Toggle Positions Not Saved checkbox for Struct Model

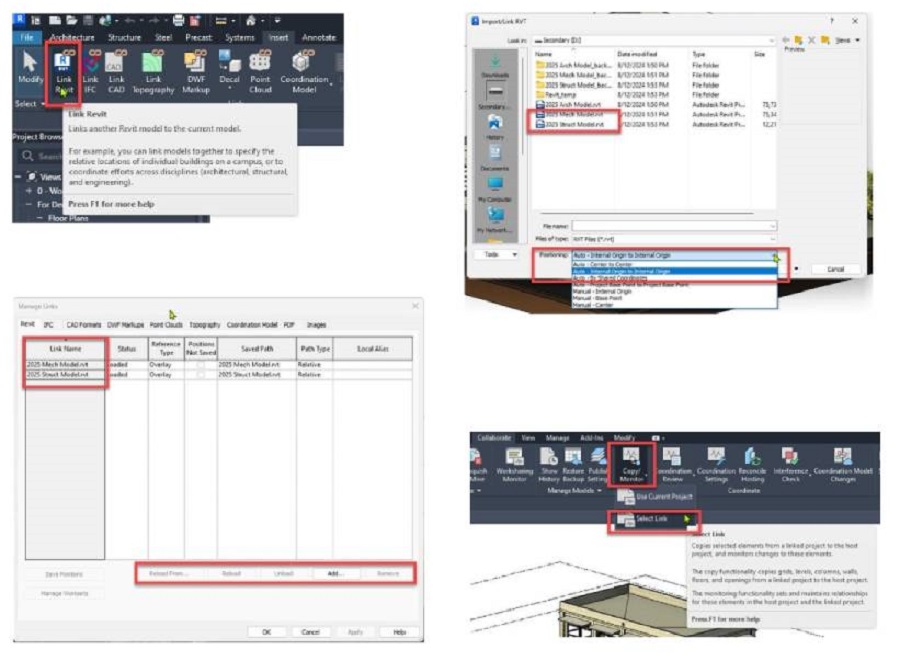200,375
